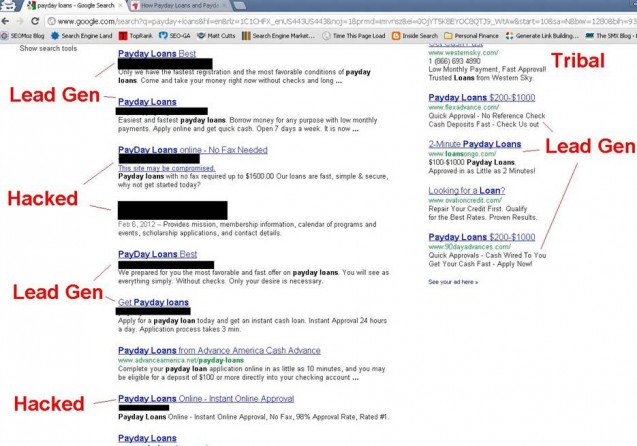The height and width of the screenshot is (446, 637).
Task: Click the 'www.loansongo.com/' ad URL
Action: [462, 154]
